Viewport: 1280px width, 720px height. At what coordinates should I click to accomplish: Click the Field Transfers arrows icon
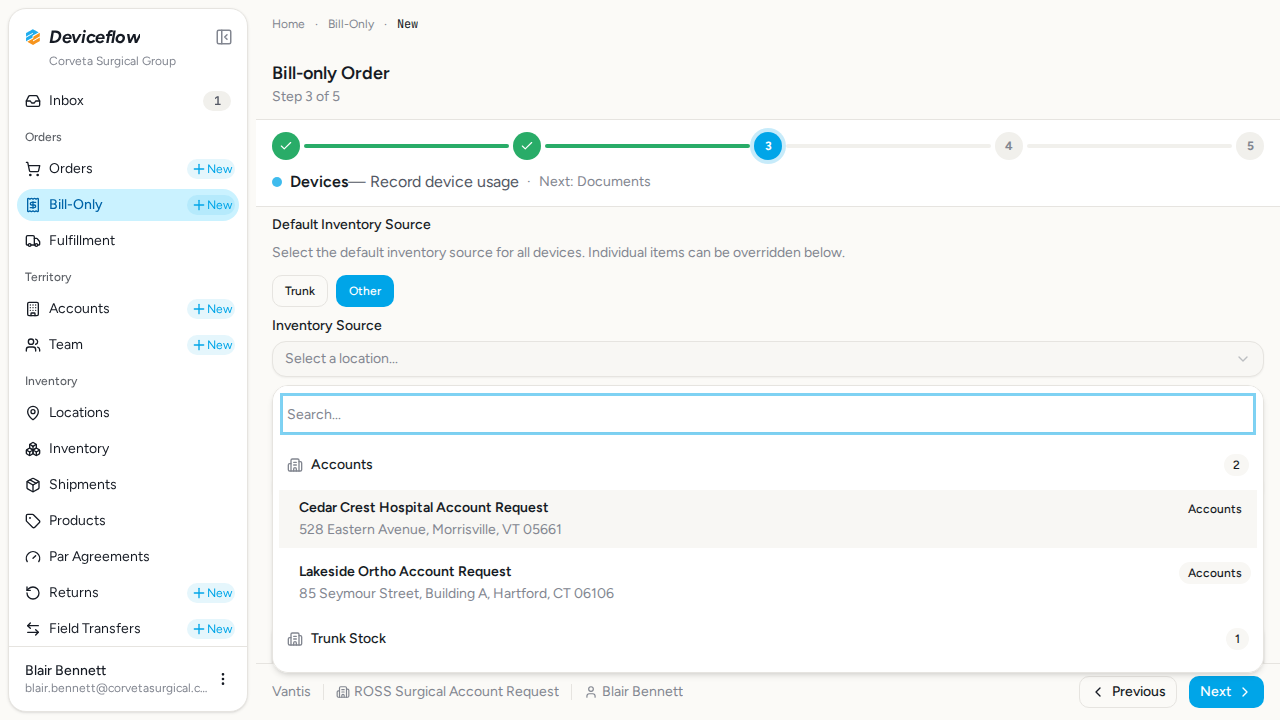33,629
